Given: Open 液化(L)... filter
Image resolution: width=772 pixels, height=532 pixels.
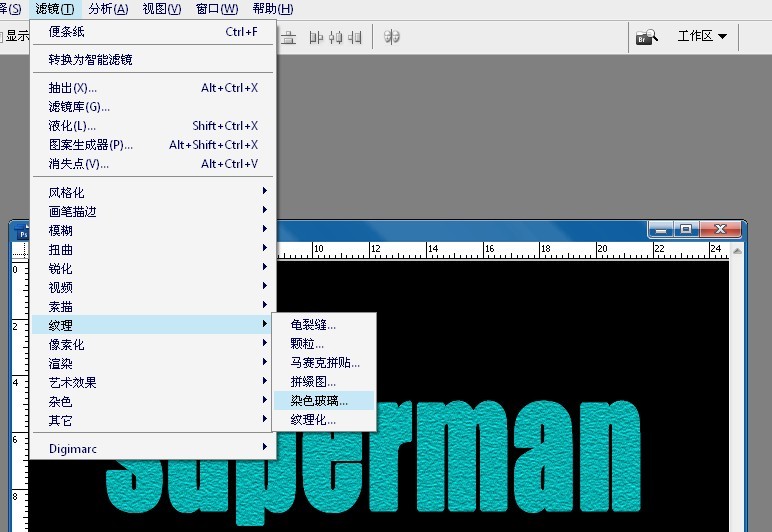Looking at the screenshot, I should [x=153, y=126].
